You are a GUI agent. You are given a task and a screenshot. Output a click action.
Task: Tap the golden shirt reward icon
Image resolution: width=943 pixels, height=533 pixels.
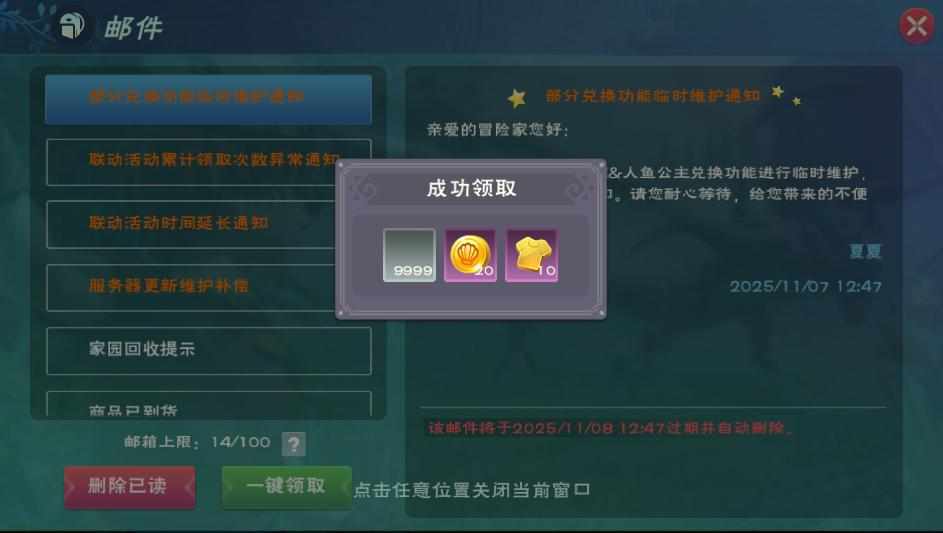pos(532,255)
